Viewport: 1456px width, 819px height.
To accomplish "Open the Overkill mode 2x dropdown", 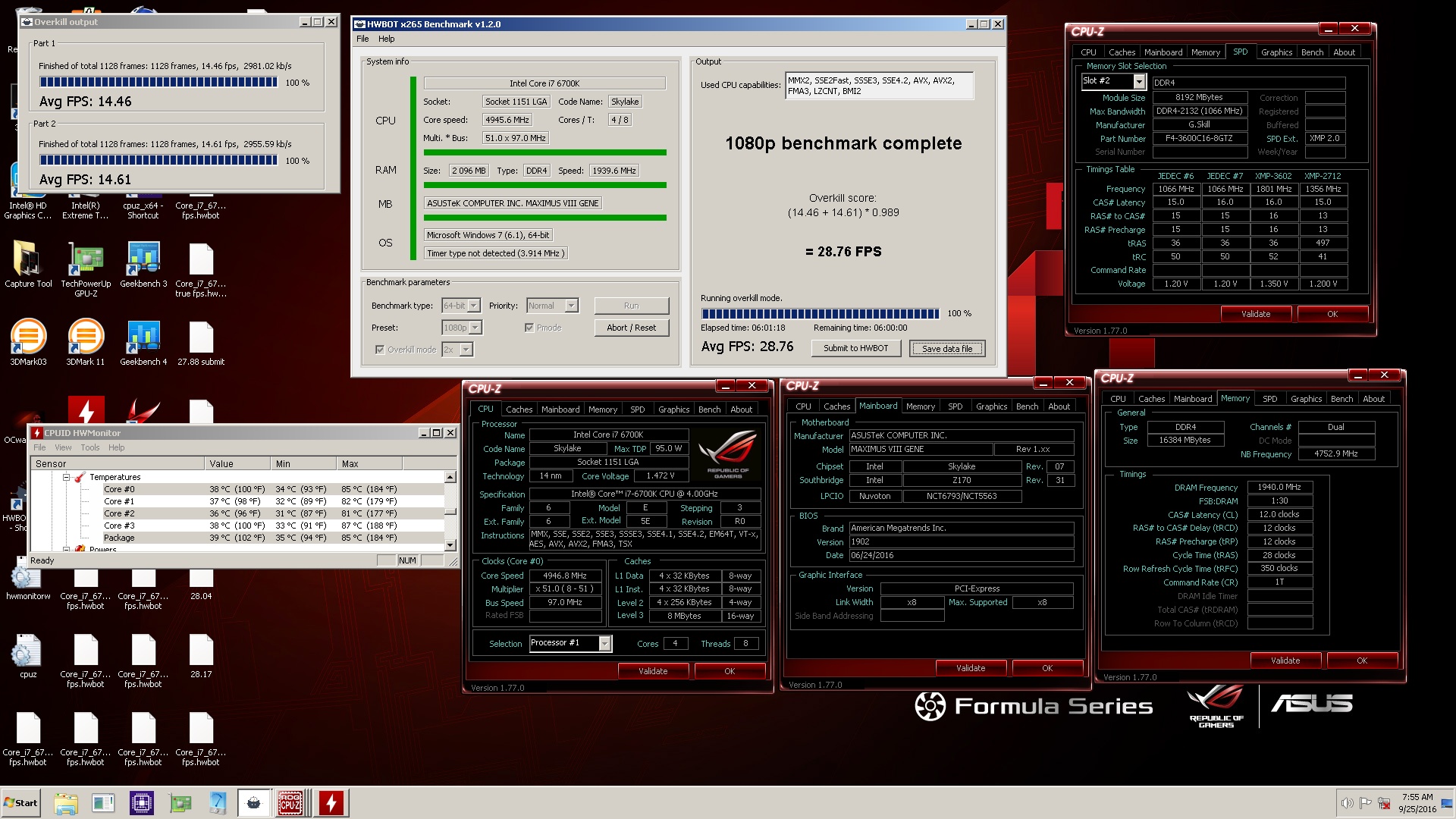I will point(466,350).
